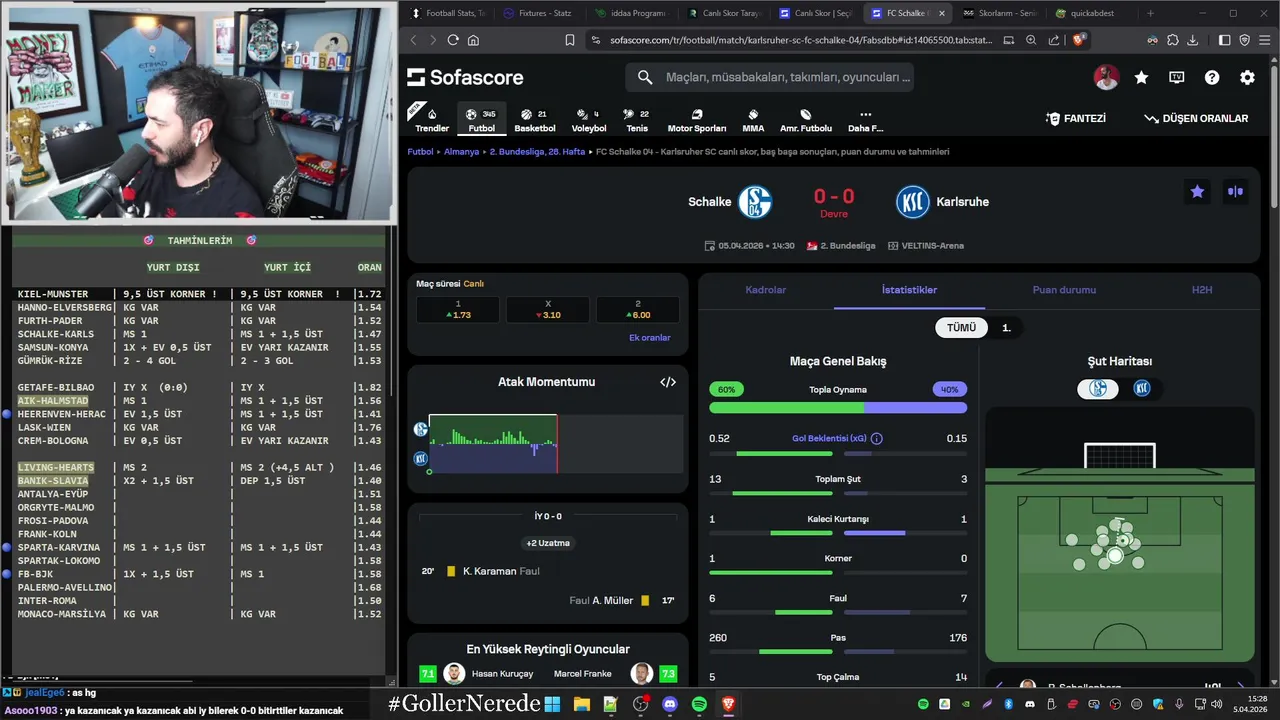Open the Tenis sport category
The height and width of the screenshot is (720, 1280).
click(636, 120)
